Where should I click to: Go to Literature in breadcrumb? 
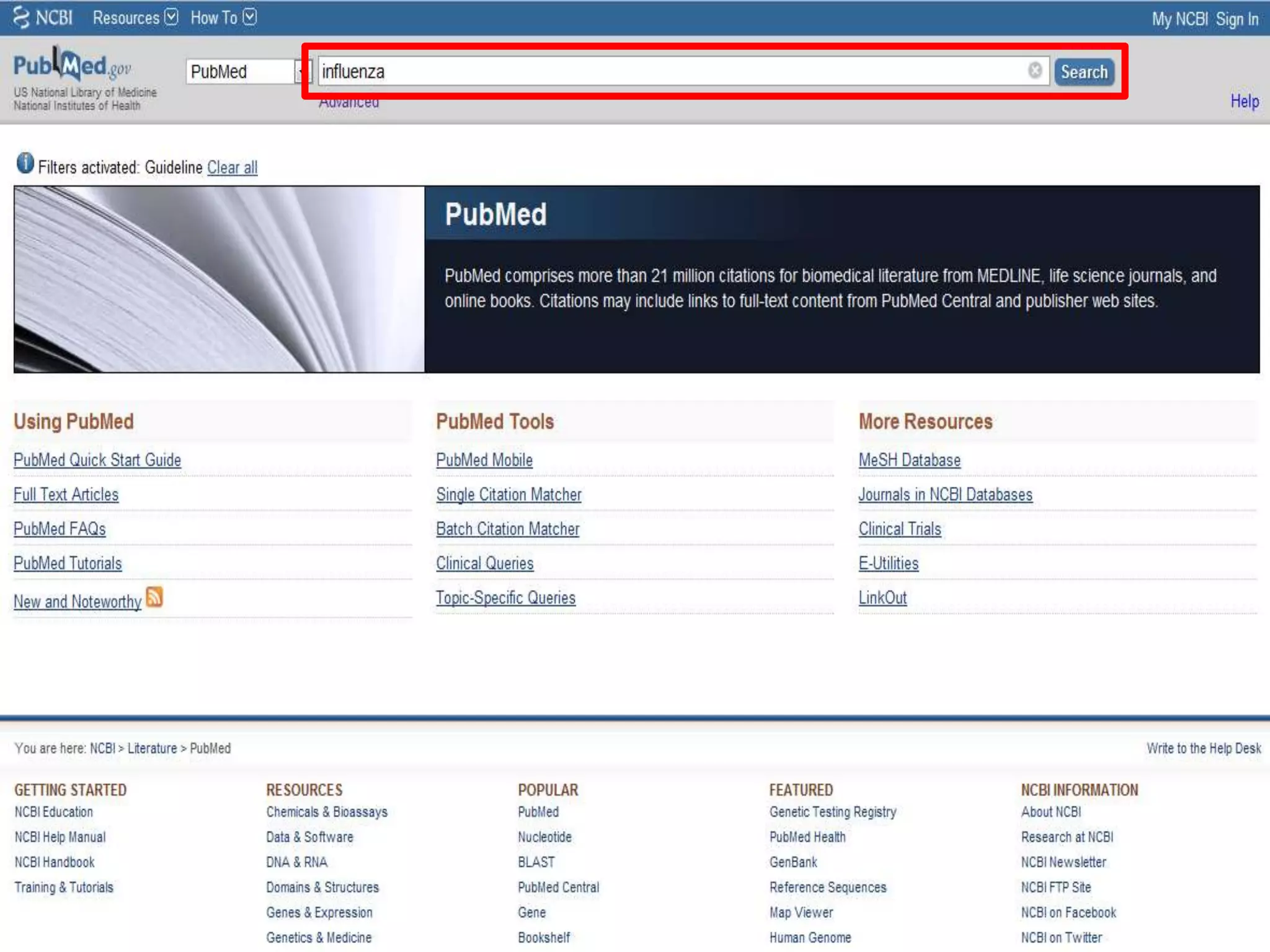pos(152,748)
